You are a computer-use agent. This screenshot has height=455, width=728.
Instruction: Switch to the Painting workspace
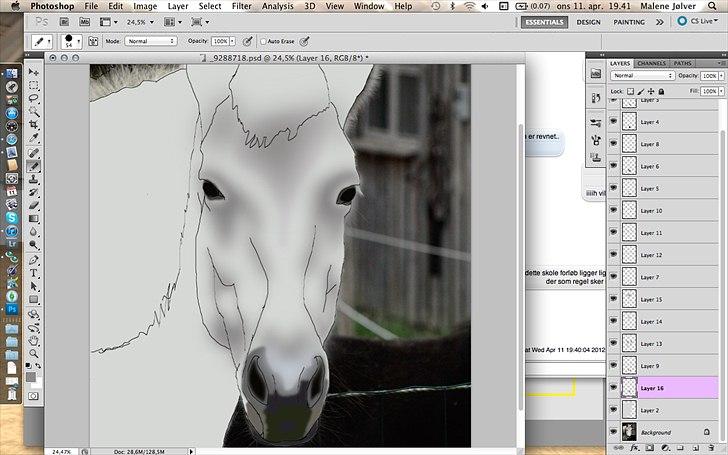click(x=629, y=20)
